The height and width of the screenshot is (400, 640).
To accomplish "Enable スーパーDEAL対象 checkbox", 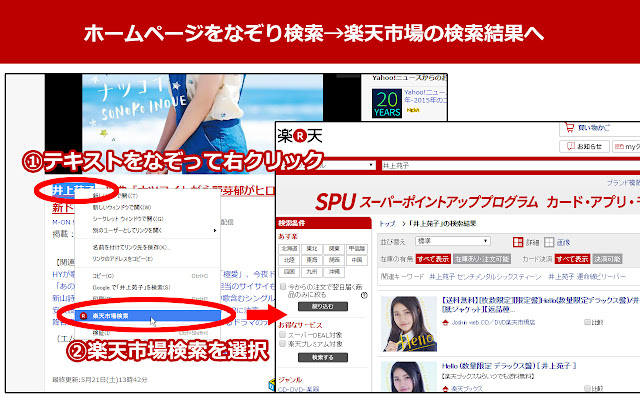I will pyautogui.click(x=282, y=335).
